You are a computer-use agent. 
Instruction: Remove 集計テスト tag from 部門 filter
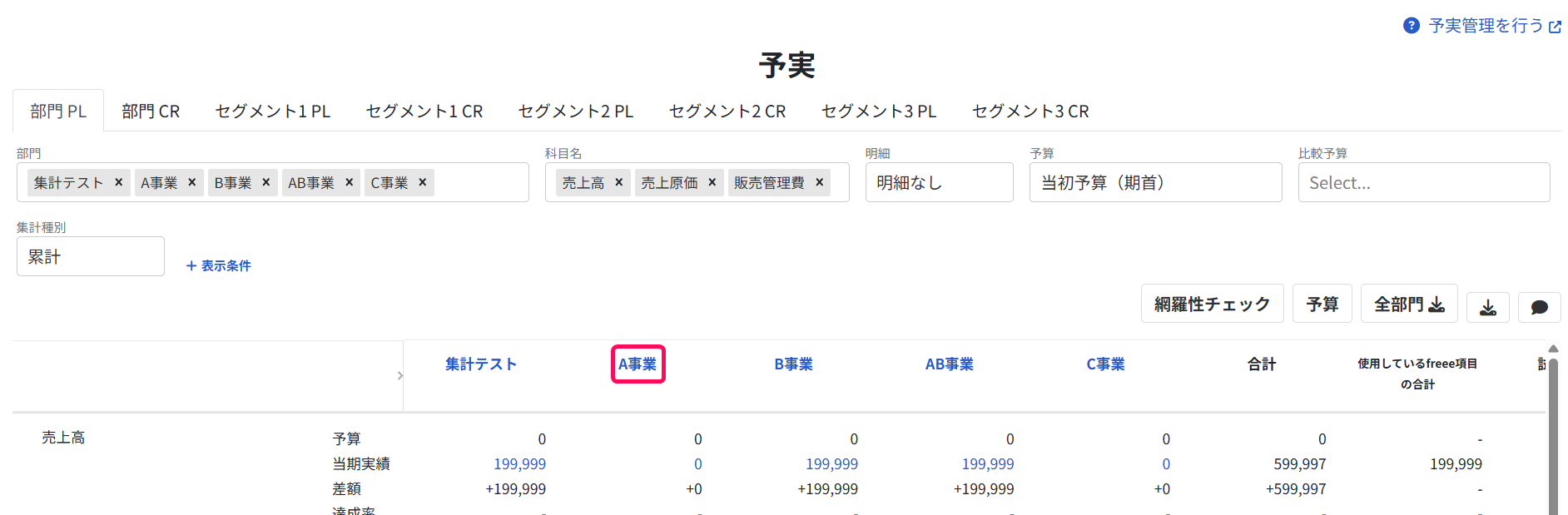(x=119, y=182)
